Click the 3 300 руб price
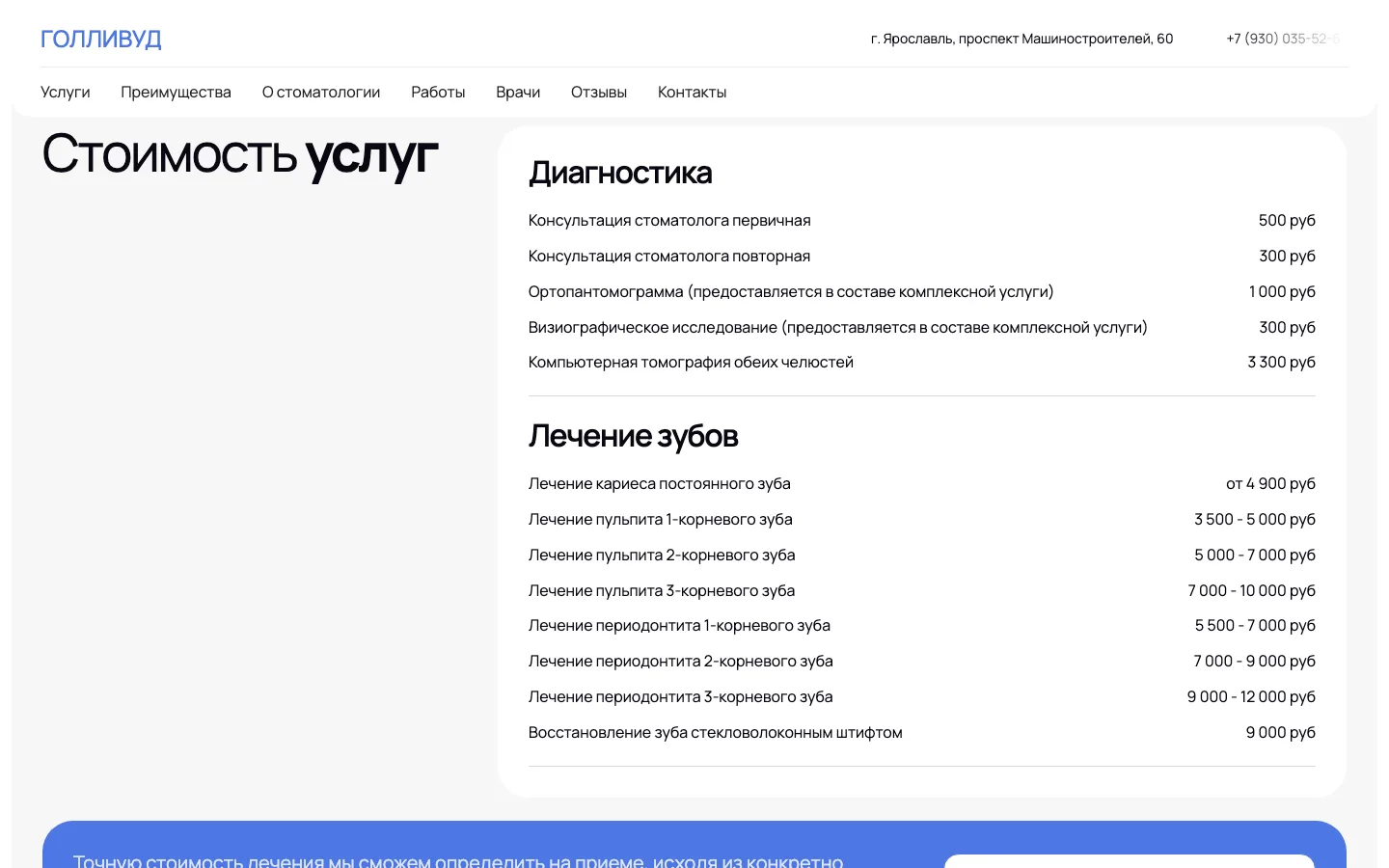The width and height of the screenshot is (1389, 868). 1281,363
